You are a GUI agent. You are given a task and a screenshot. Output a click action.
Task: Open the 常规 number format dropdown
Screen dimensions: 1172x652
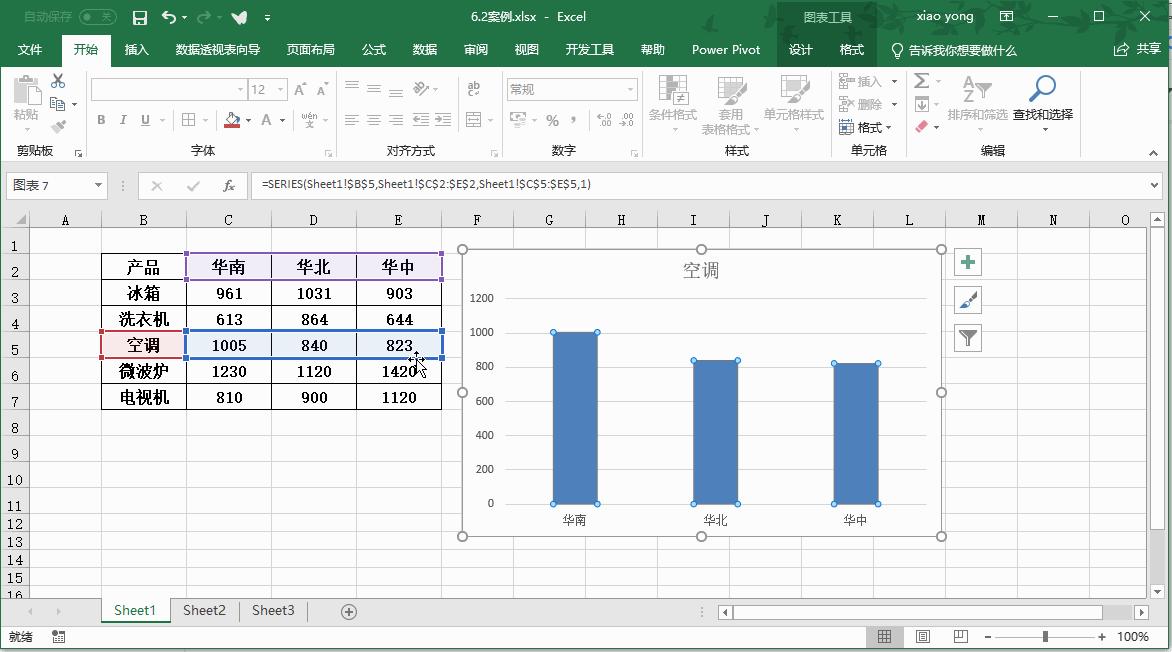629,89
